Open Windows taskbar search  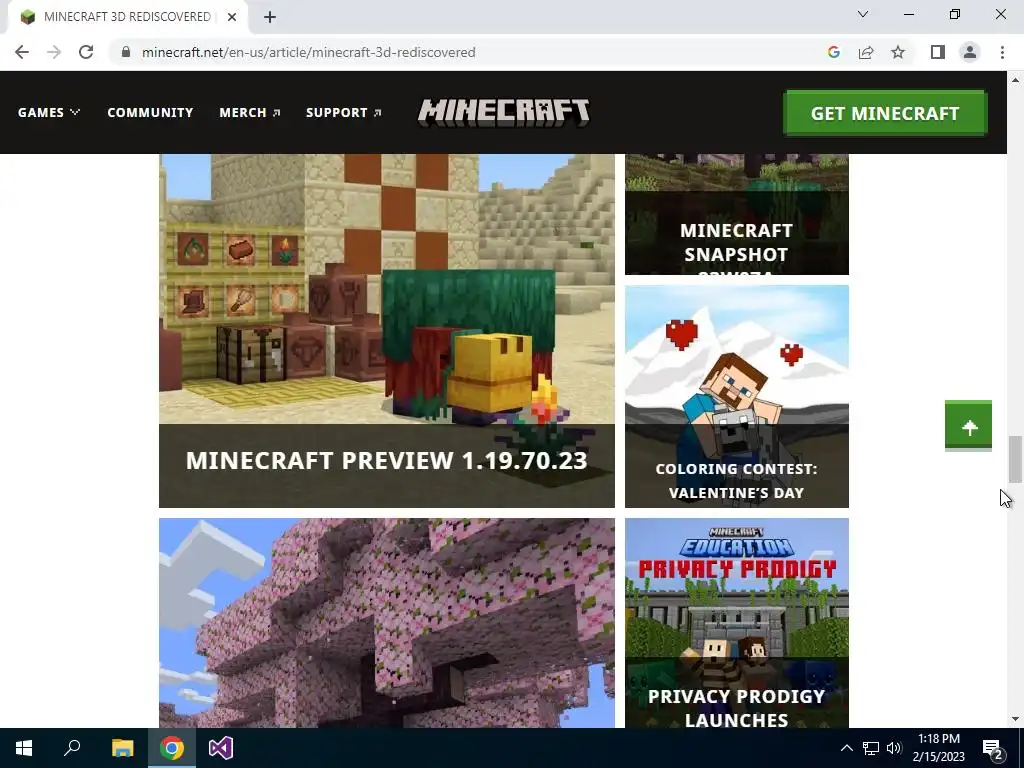(72, 748)
